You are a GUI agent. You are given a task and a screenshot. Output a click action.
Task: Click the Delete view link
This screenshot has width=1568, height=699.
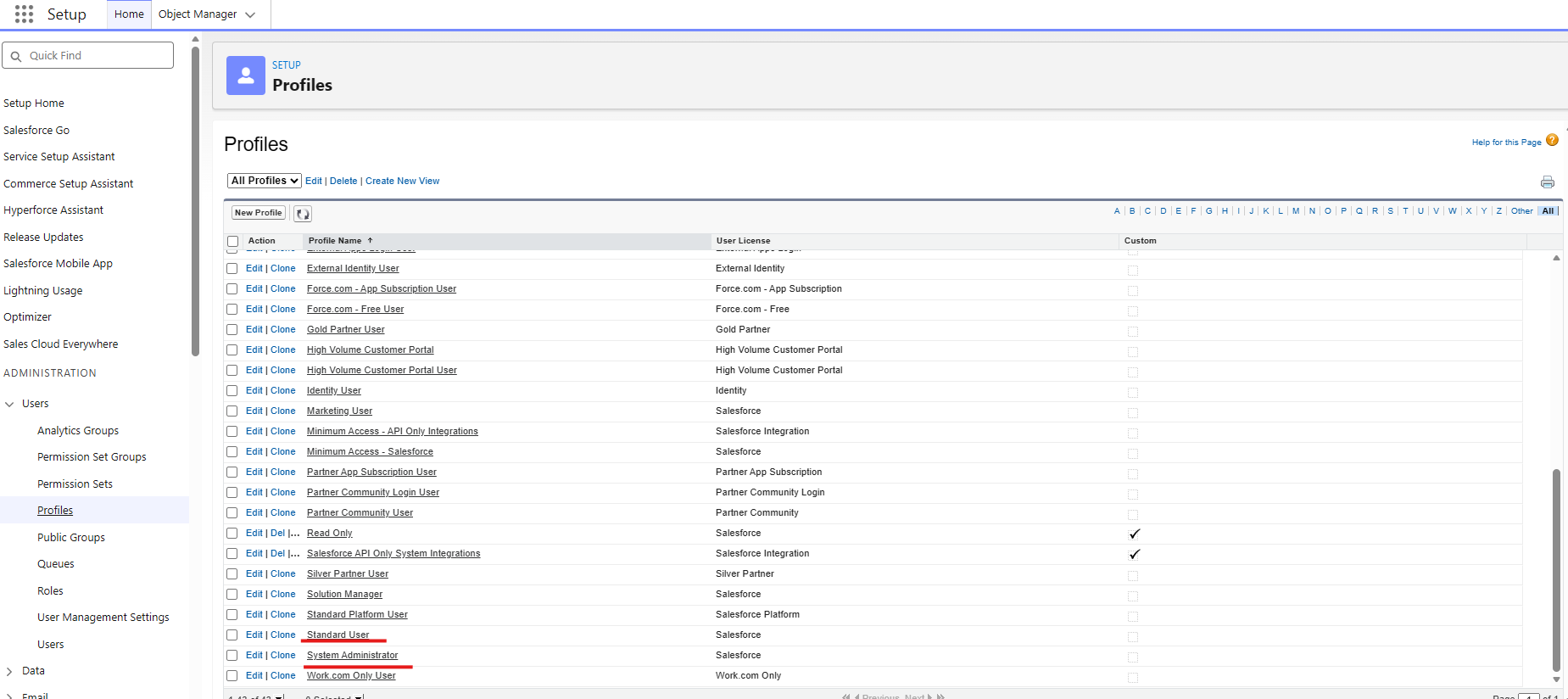point(343,182)
